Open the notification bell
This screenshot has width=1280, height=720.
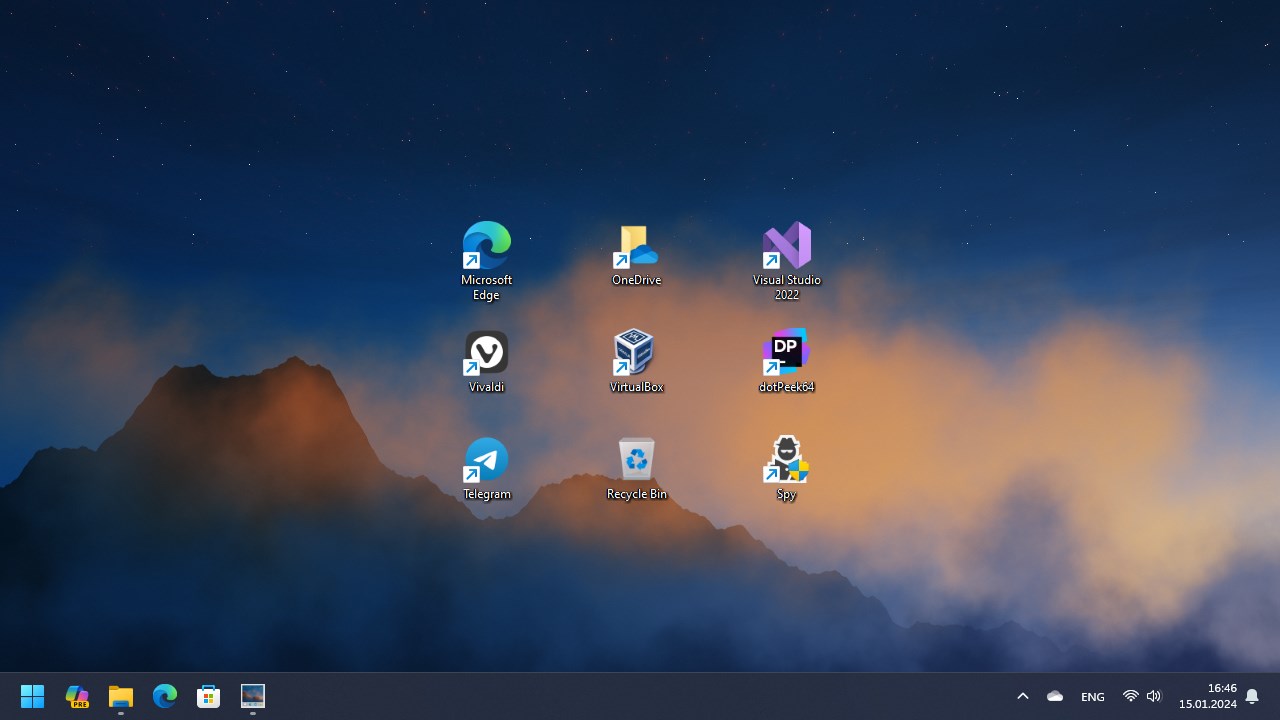(x=1252, y=696)
